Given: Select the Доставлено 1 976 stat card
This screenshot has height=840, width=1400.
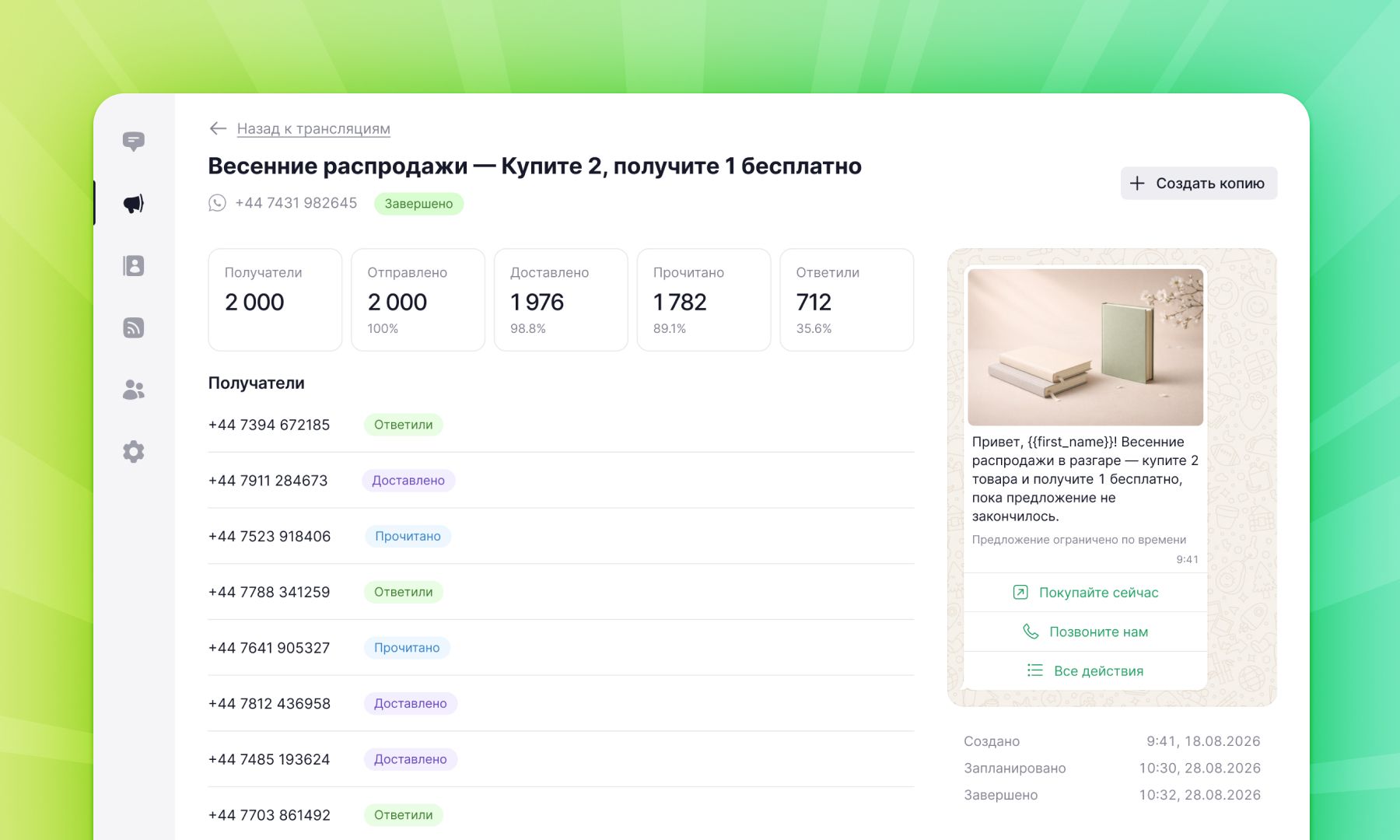Looking at the screenshot, I should 561,299.
